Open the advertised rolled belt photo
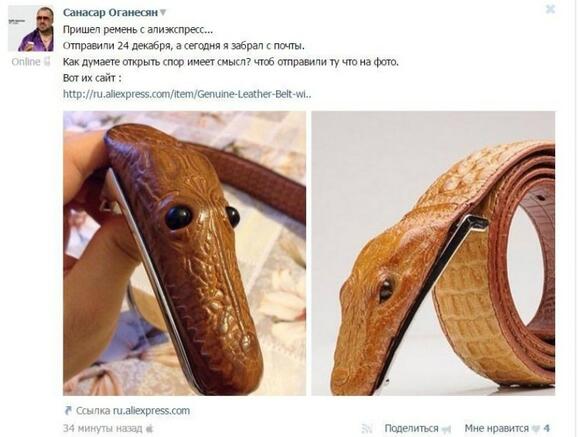Viewport: 580px width, 437px height. 433,253
